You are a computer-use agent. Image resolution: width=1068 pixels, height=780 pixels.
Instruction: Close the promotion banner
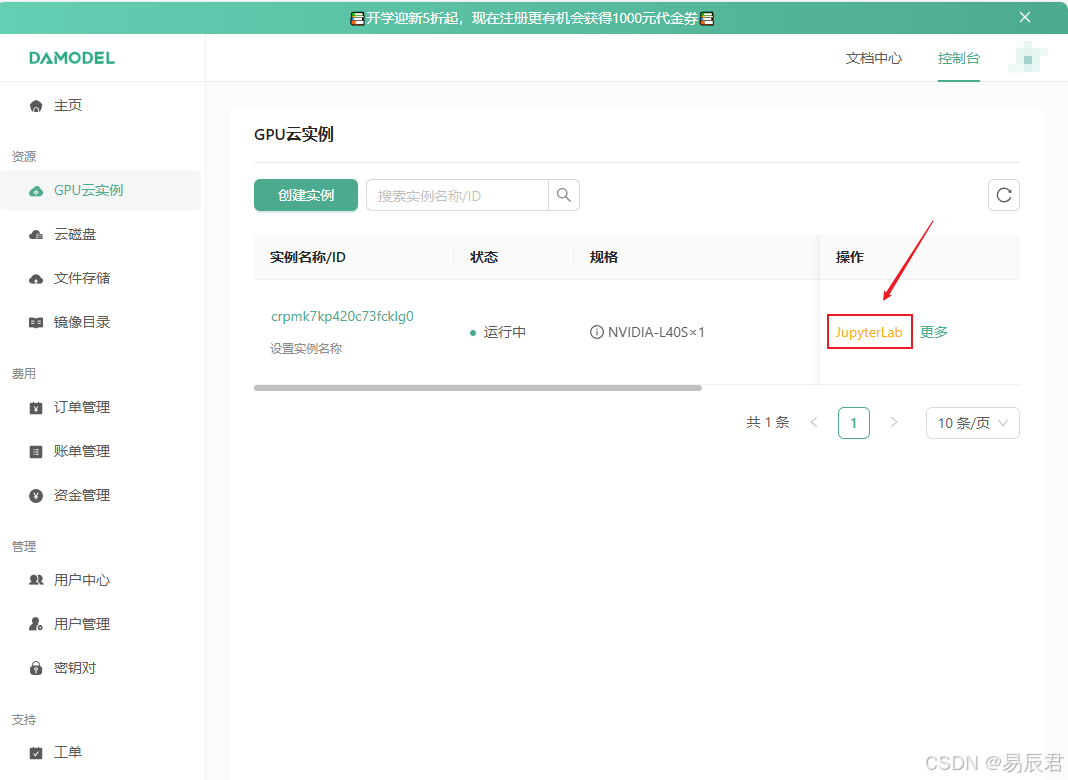pyautogui.click(x=1024, y=17)
